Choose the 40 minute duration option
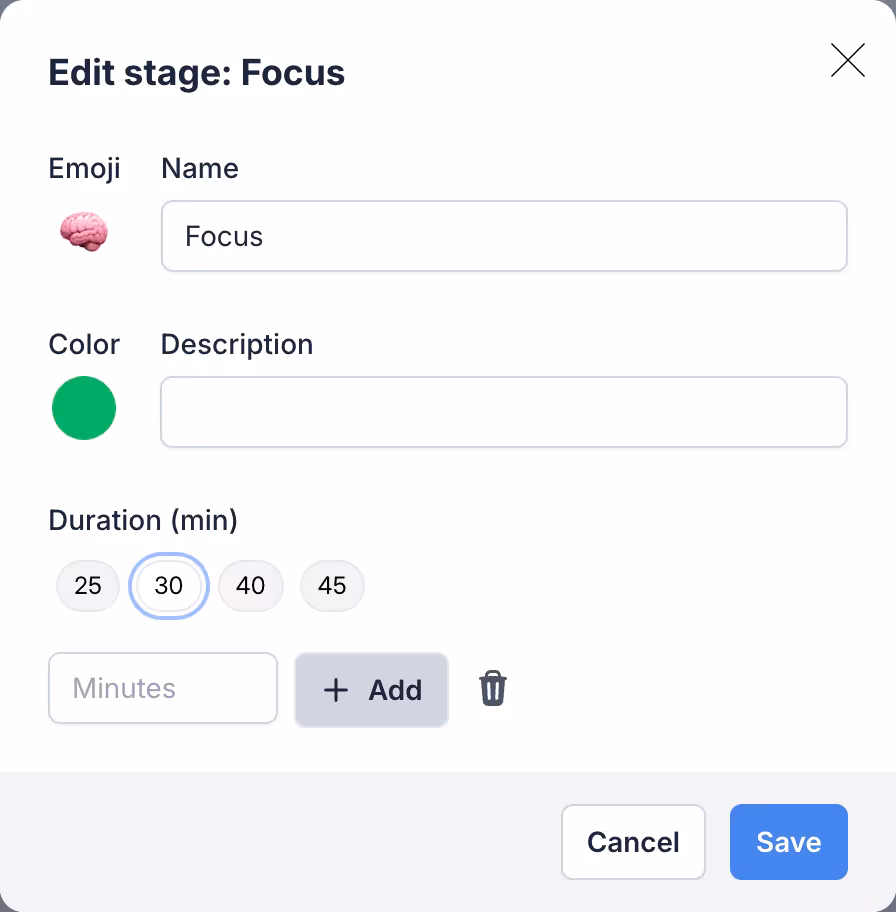 point(250,586)
